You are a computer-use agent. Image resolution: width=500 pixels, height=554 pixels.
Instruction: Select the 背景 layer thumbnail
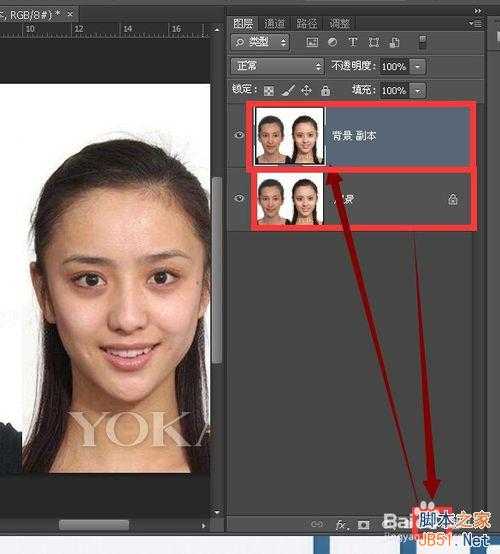click(x=289, y=199)
